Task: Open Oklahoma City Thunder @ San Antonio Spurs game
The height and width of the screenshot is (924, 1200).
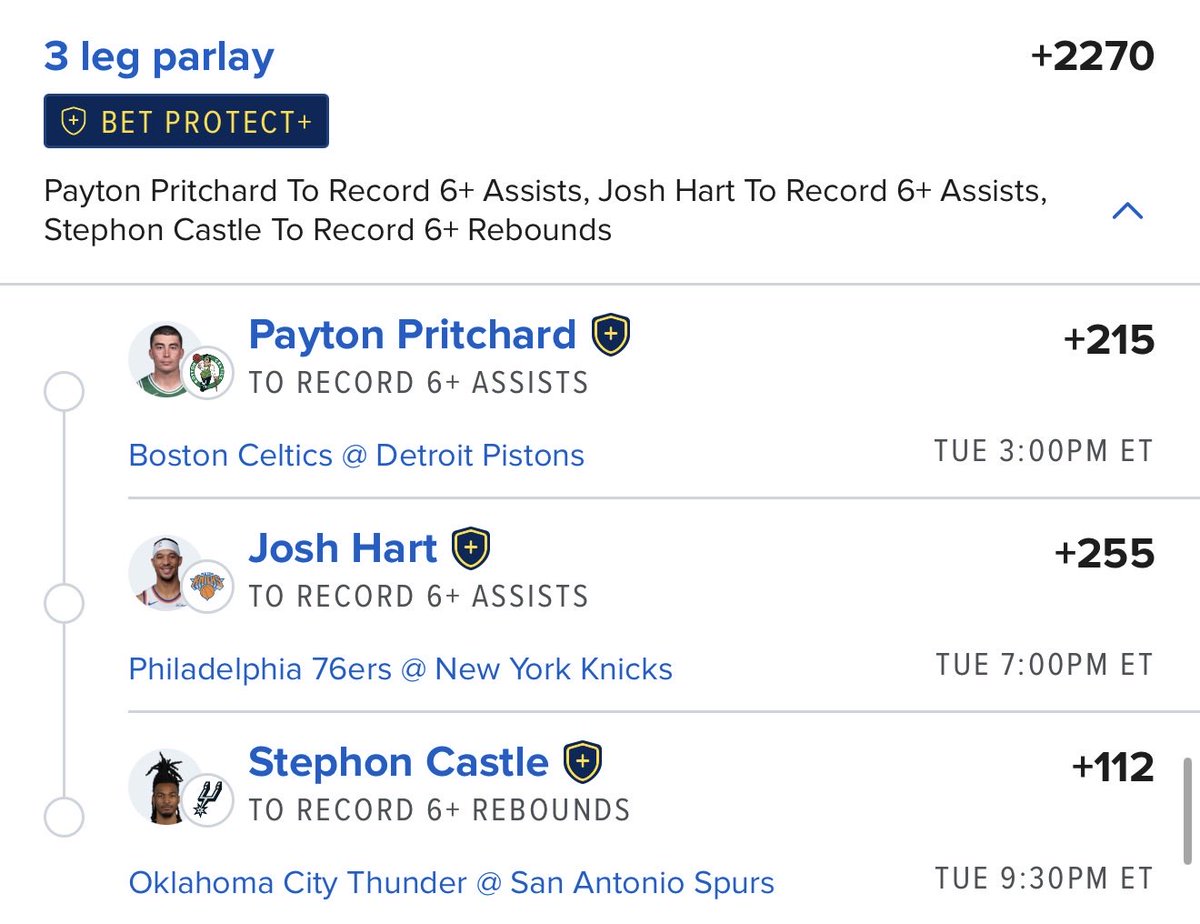Action: click(452, 883)
